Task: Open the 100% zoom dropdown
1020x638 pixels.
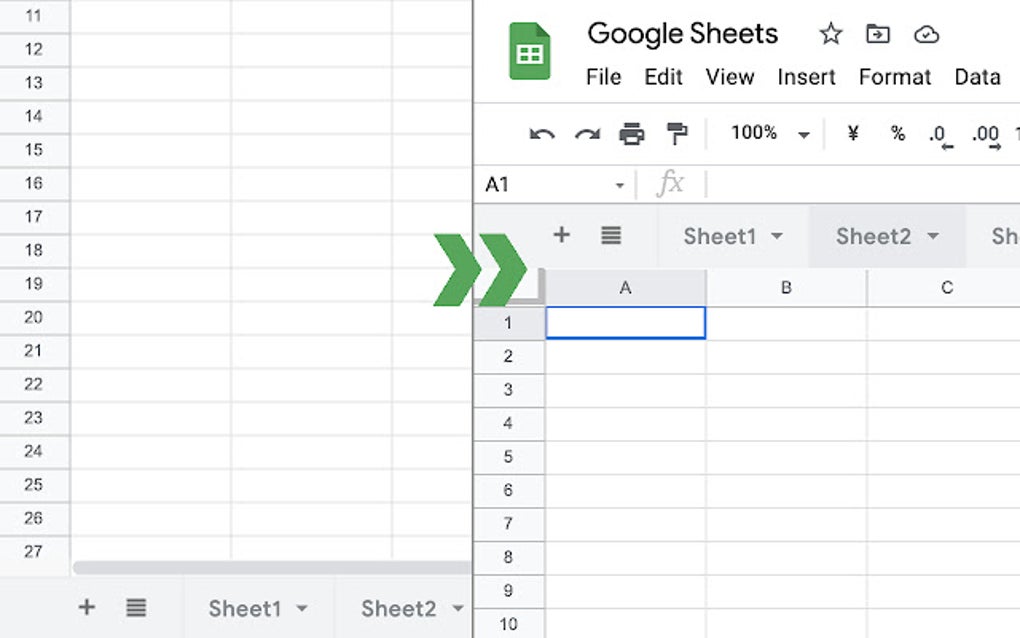Action: click(803, 135)
